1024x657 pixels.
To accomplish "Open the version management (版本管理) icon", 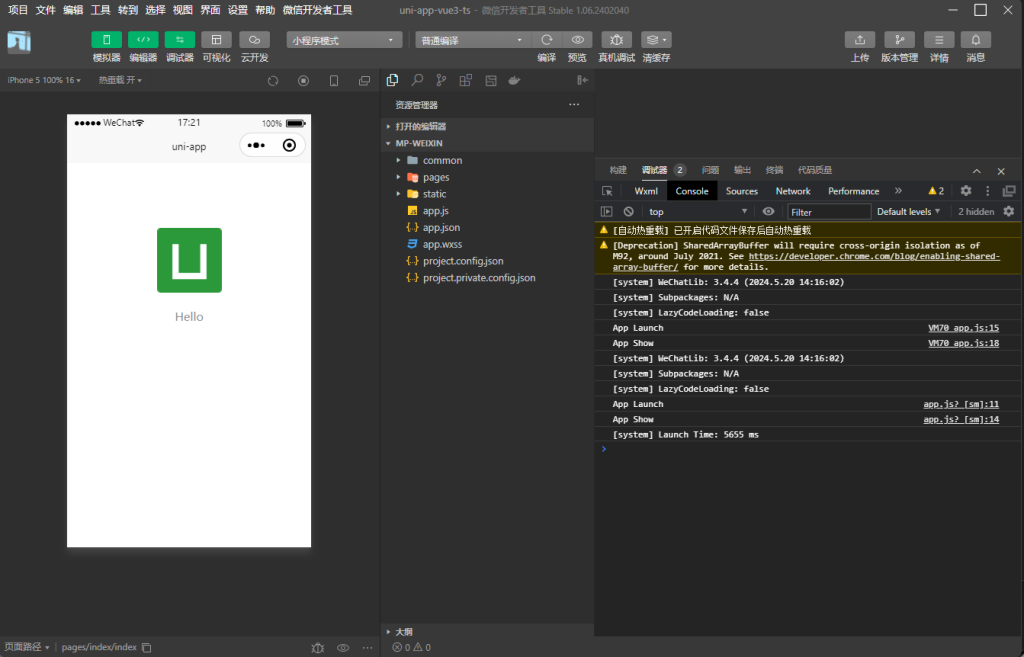I will (x=899, y=40).
